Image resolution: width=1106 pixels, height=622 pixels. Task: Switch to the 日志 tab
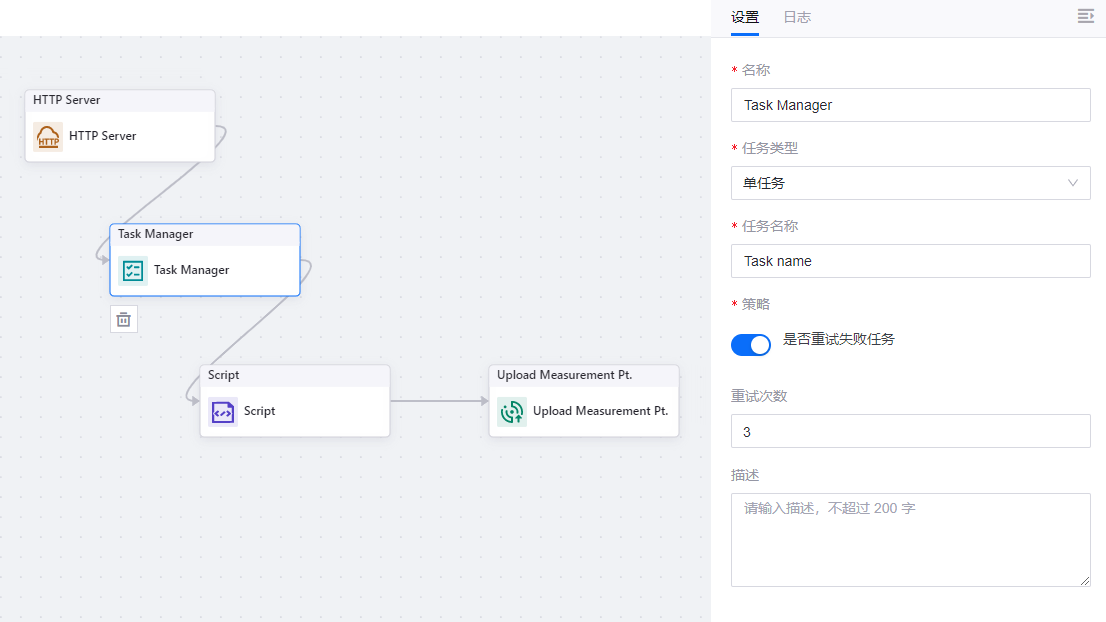tap(797, 18)
